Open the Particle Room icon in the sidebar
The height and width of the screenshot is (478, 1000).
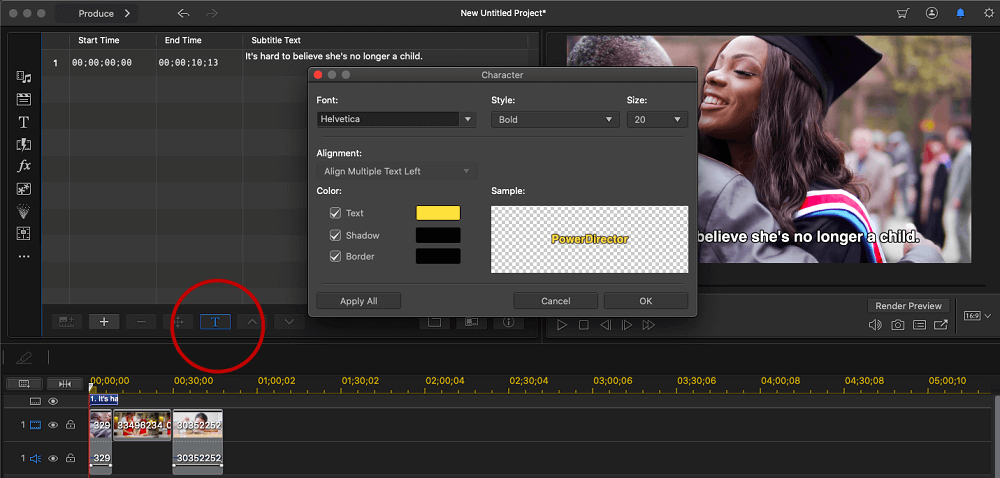click(x=24, y=212)
